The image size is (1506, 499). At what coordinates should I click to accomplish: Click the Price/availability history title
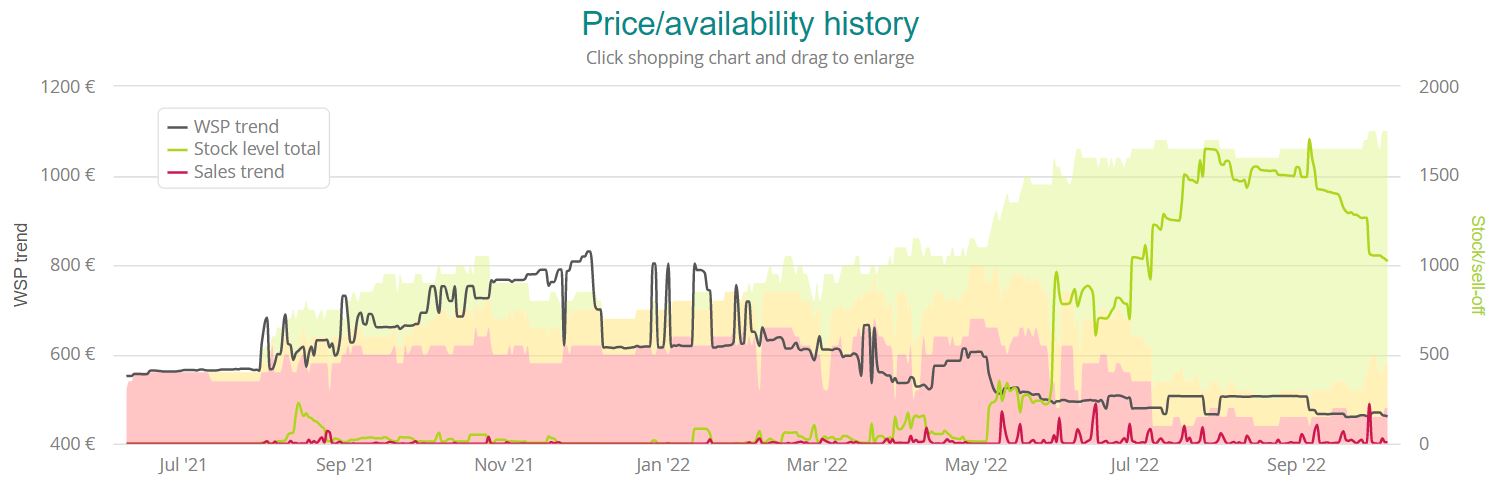750,23
